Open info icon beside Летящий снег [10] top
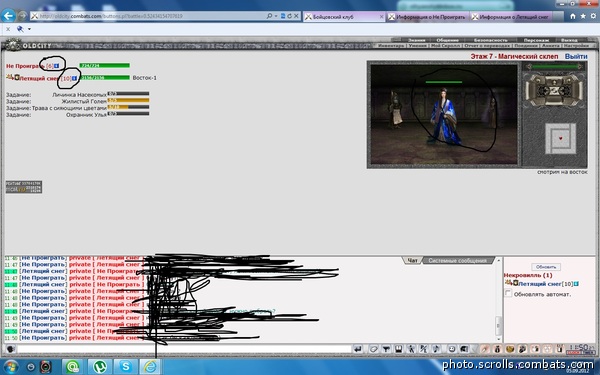The image size is (600, 375). [x=74, y=78]
